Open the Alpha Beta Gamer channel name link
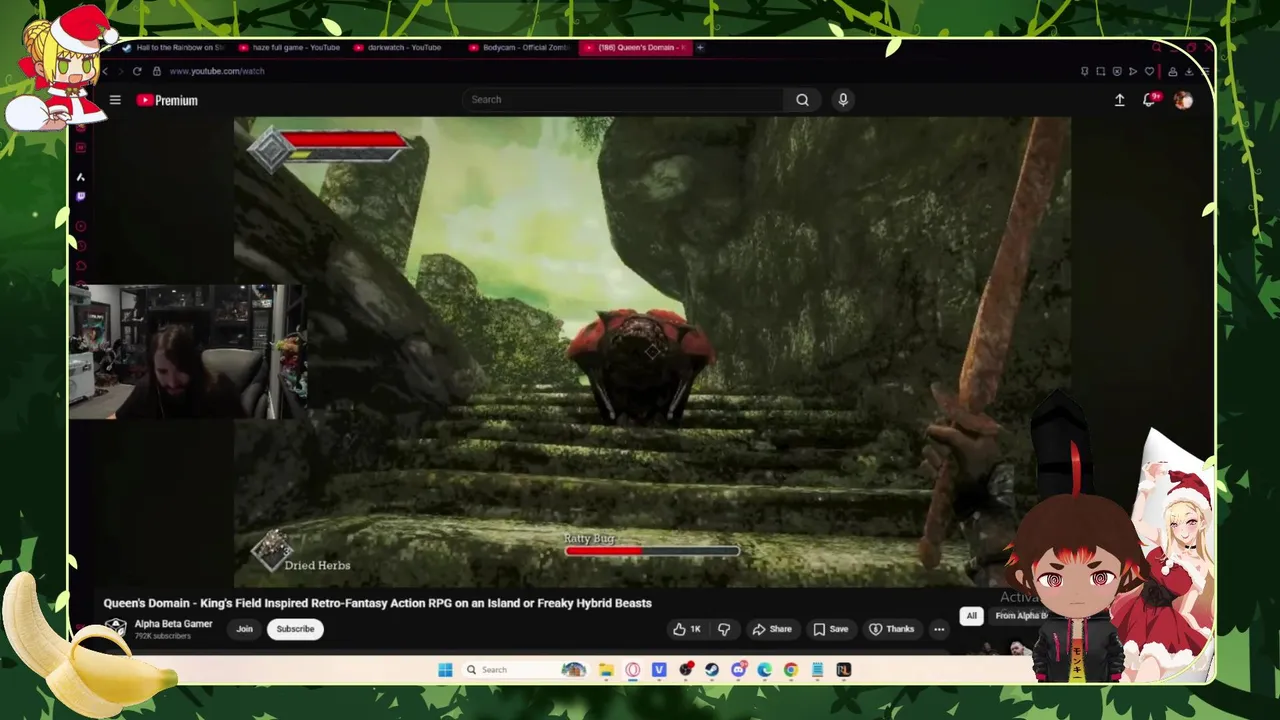Image resolution: width=1280 pixels, height=720 pixels. click(x=173, y=624)
